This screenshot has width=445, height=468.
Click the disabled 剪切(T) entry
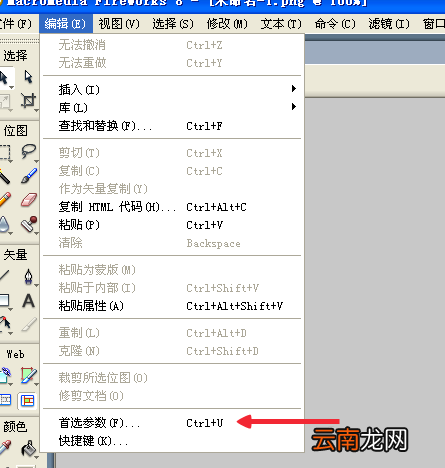pos(172,153)
